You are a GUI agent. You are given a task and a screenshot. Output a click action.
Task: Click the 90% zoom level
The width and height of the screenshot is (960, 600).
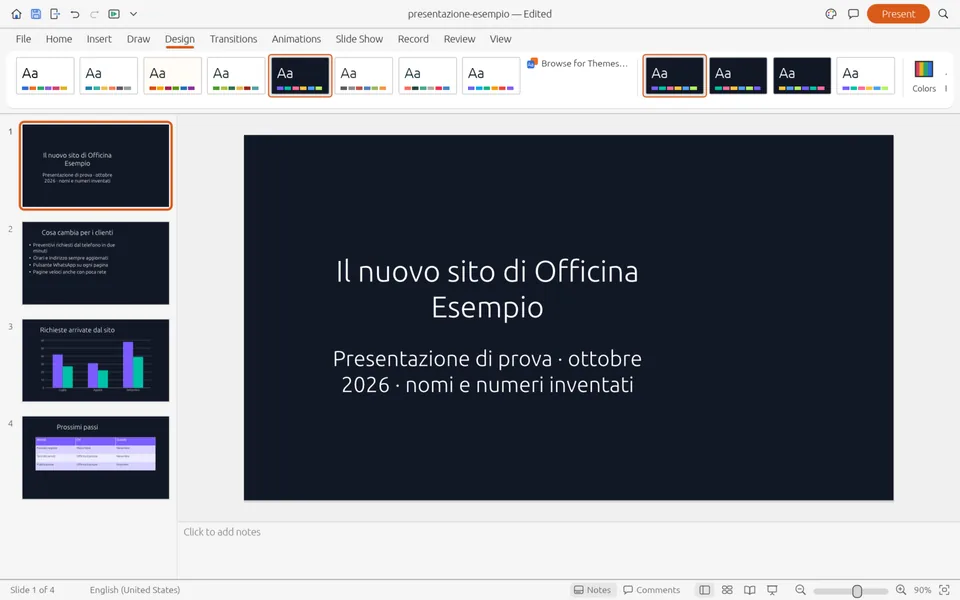pos(922,590)
